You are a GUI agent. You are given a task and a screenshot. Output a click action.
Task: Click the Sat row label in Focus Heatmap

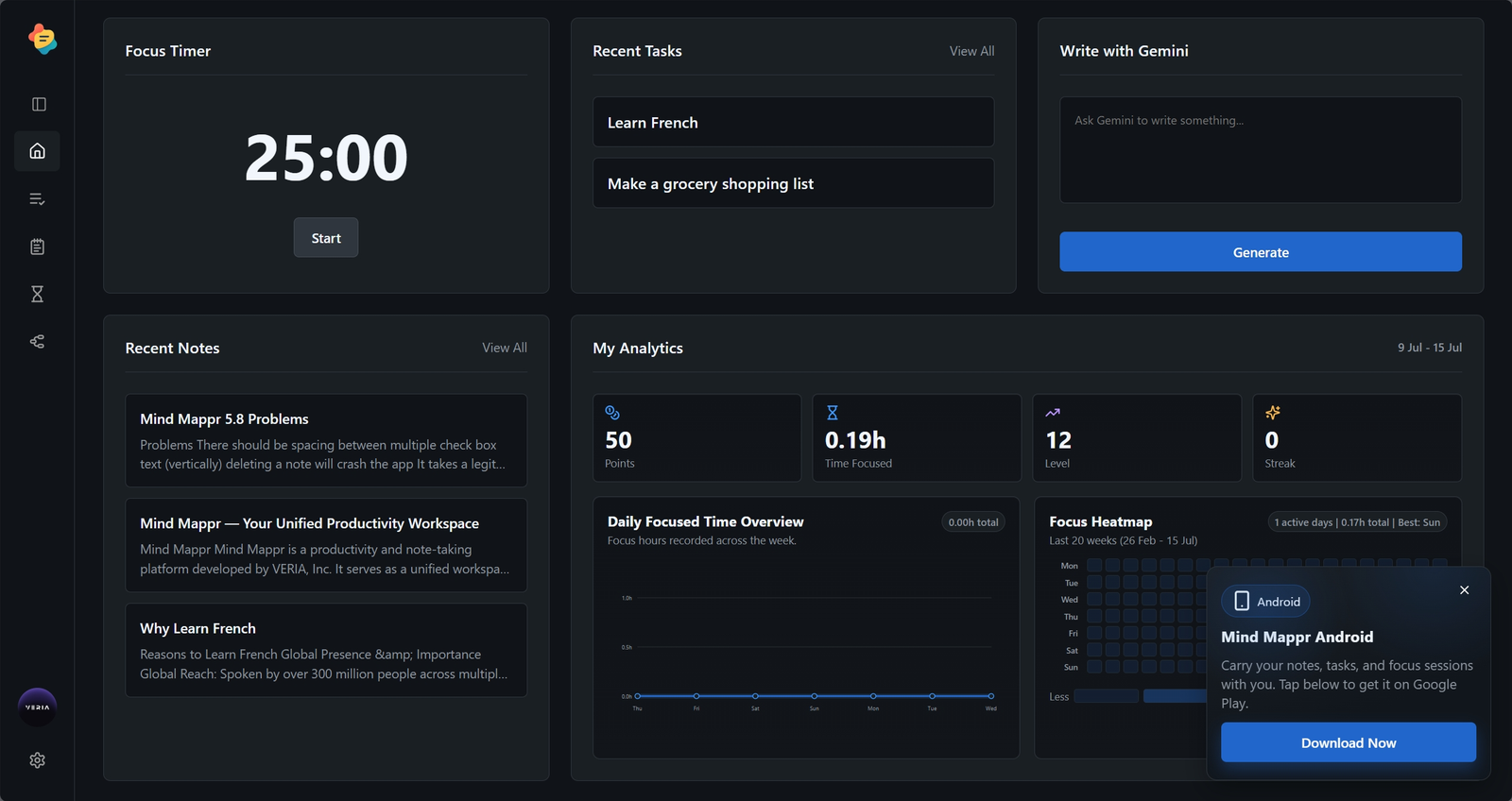pos(1073,651)
